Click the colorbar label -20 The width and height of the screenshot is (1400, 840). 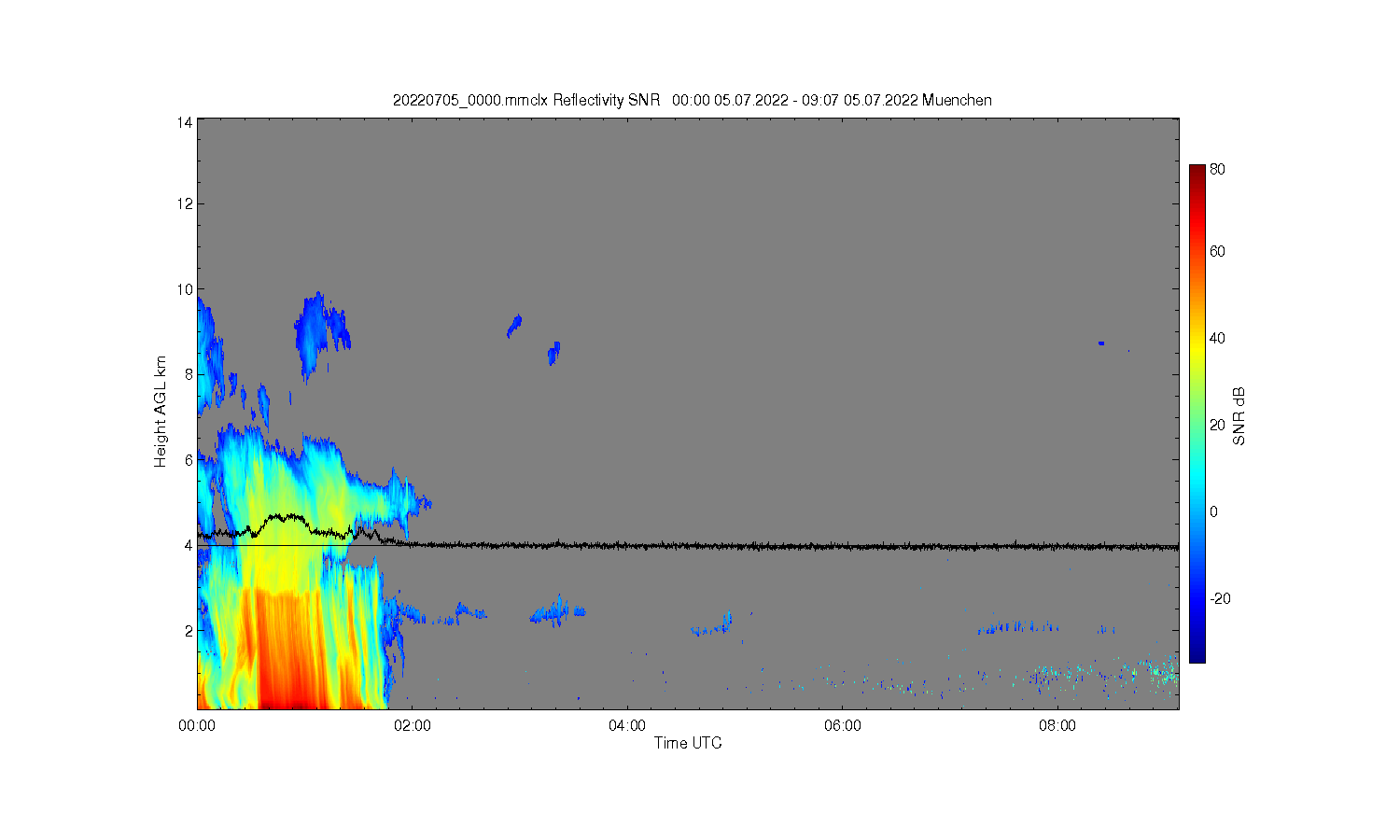click(1220, 598)
